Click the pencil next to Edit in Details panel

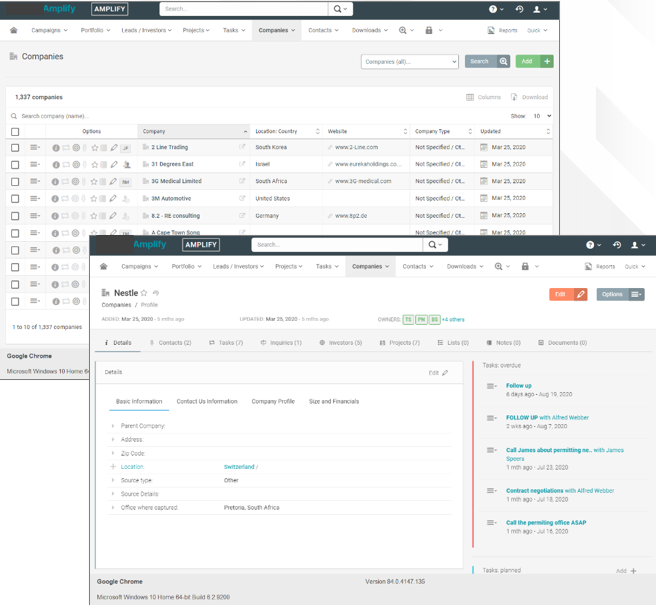(x=445, y=373)
